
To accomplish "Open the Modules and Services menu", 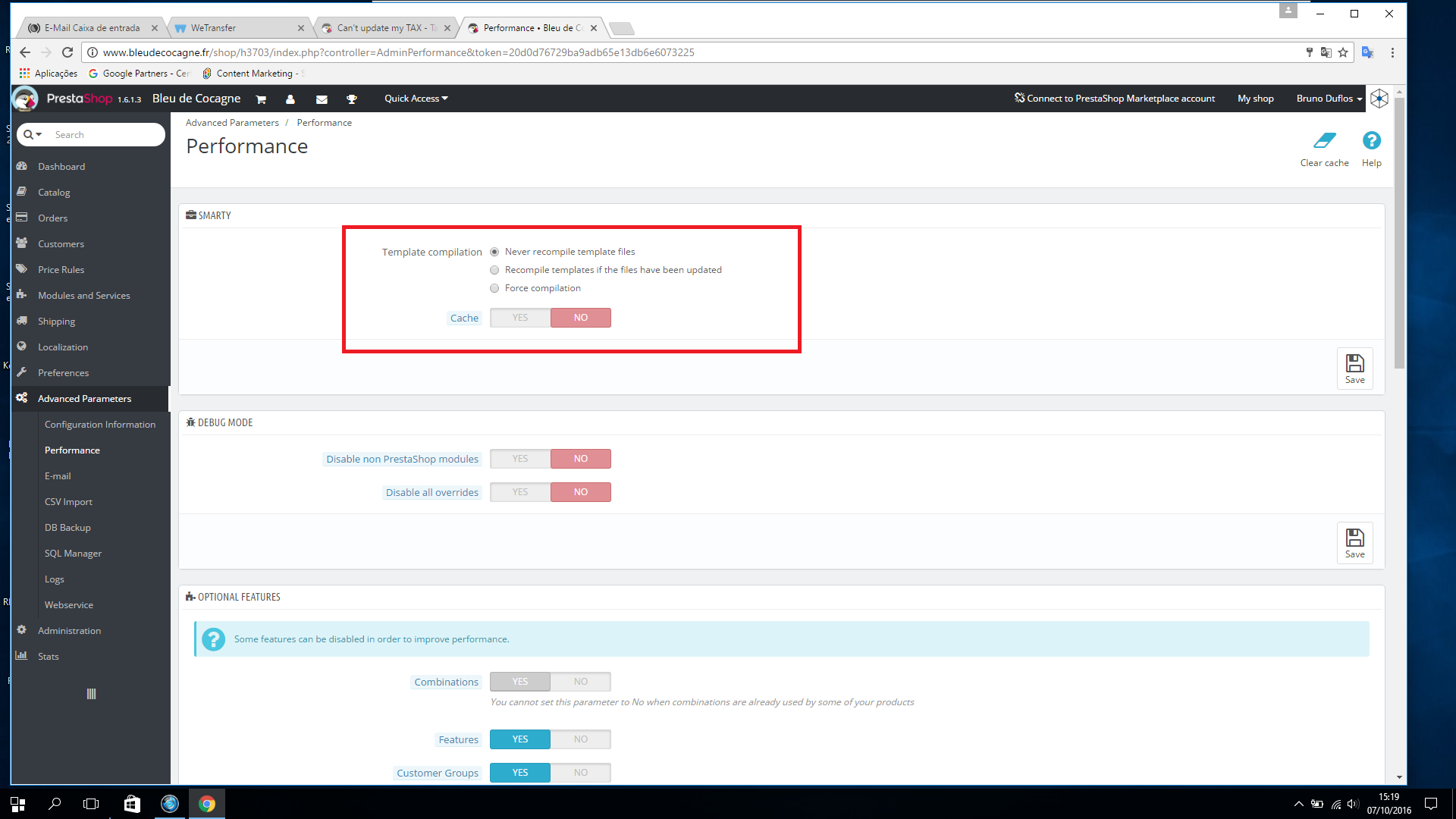I will [x=83, y=296].
